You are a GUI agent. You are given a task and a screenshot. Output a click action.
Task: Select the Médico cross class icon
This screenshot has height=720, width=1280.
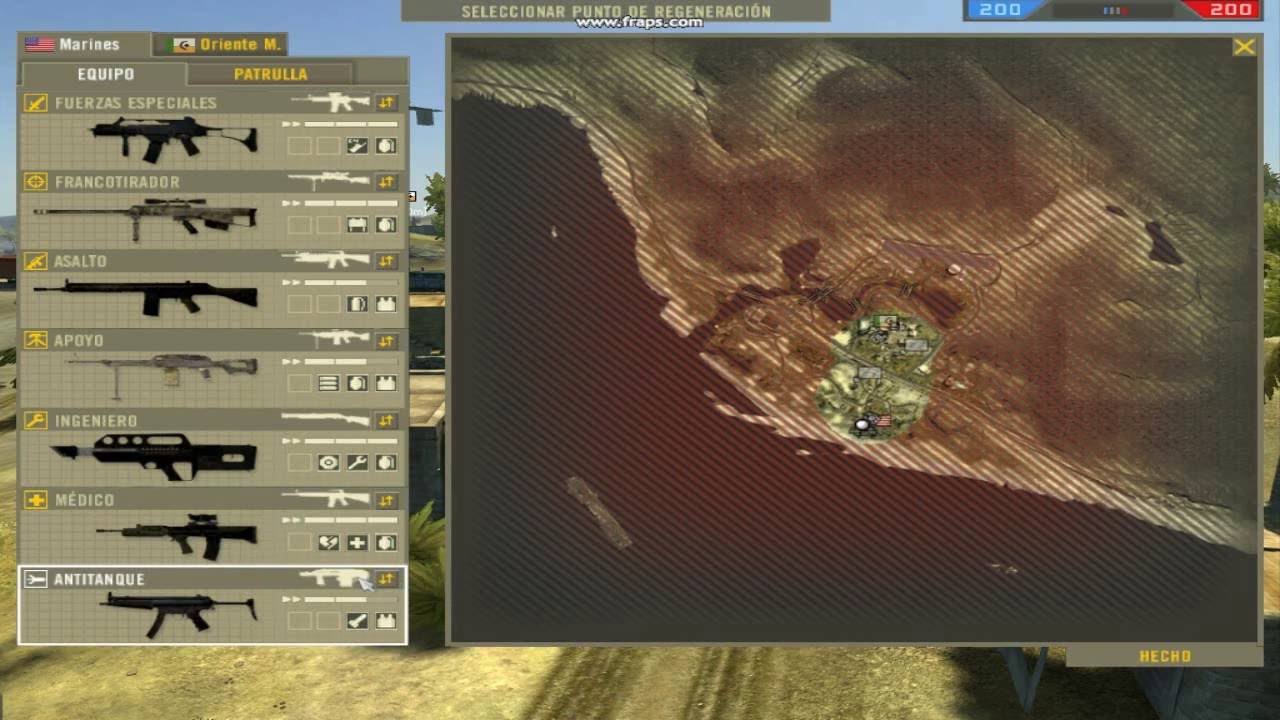pyautogui.click(x=36, y=499)
